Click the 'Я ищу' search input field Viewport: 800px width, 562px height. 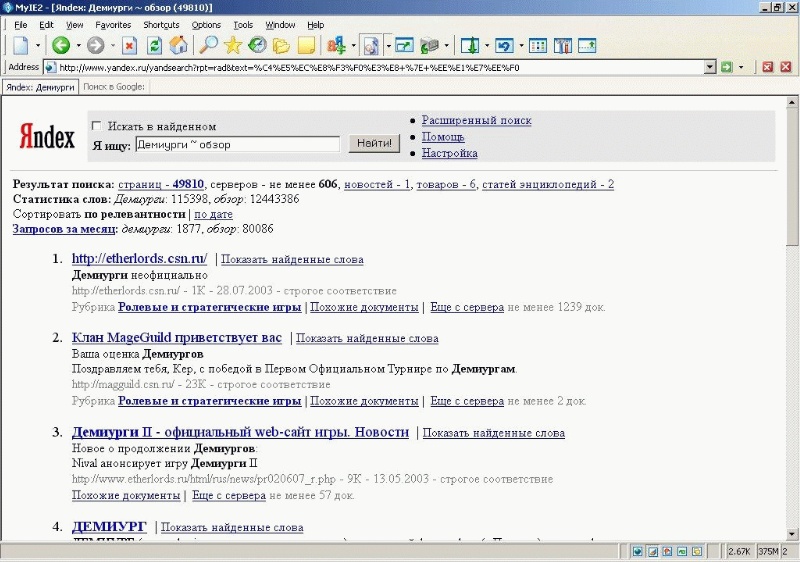point(237,144)
